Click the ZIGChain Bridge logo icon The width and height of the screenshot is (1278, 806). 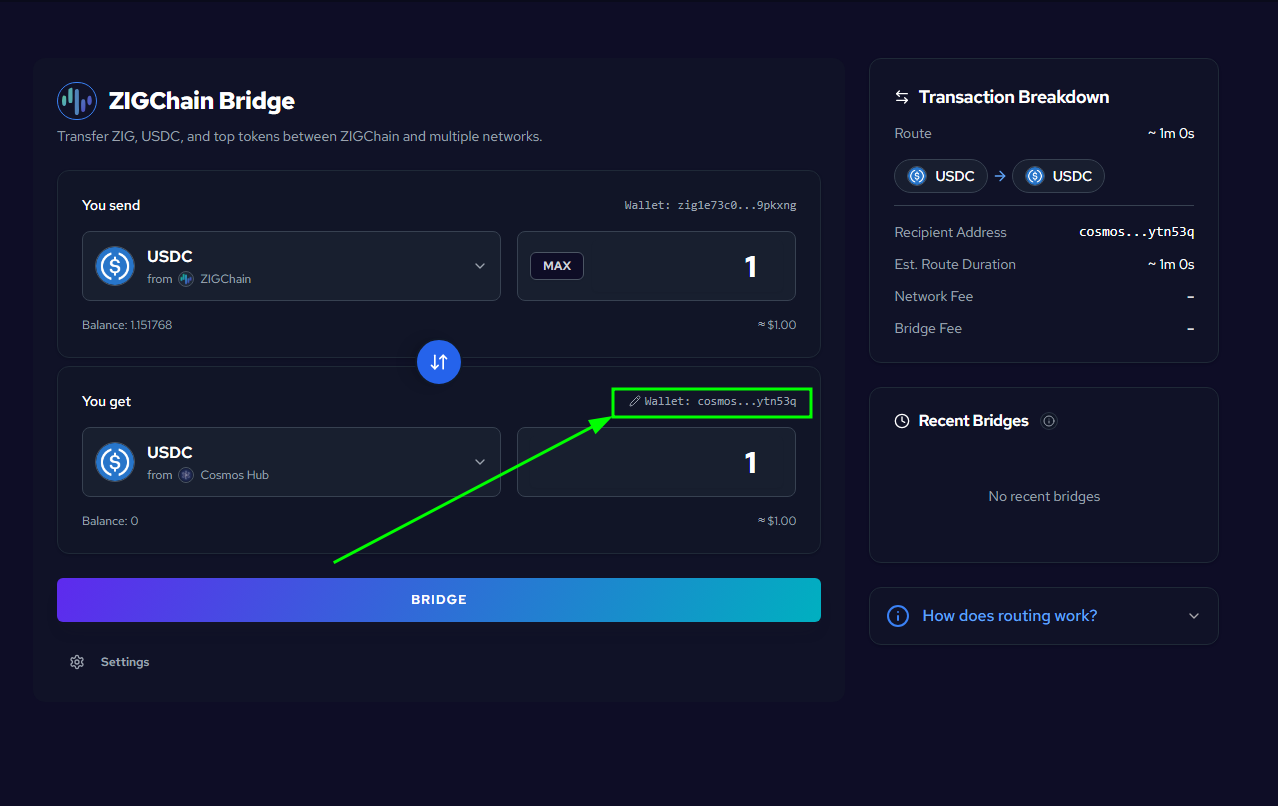76,100
